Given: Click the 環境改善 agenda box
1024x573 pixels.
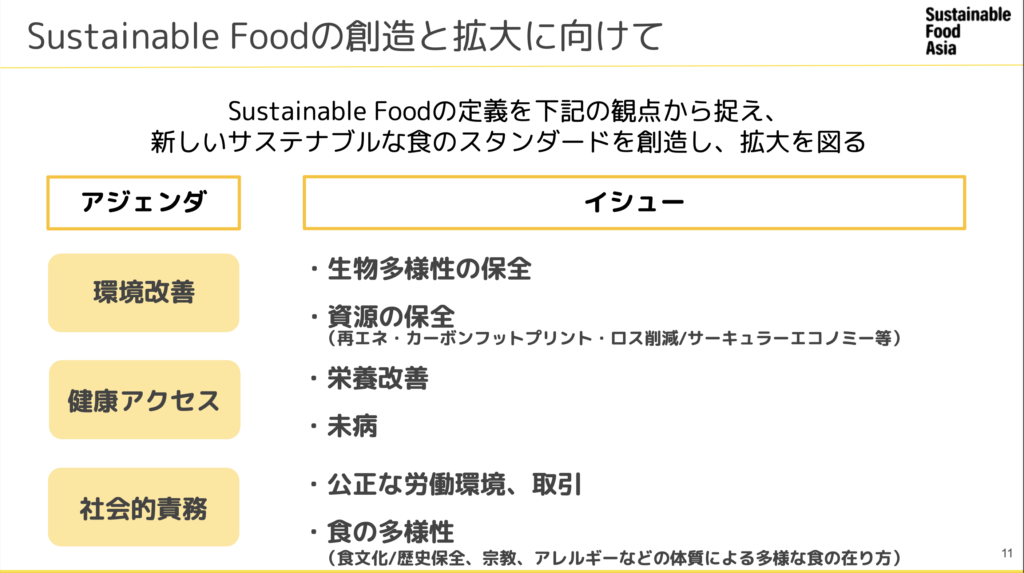Looking at the screenshot, I should [143, 292].
